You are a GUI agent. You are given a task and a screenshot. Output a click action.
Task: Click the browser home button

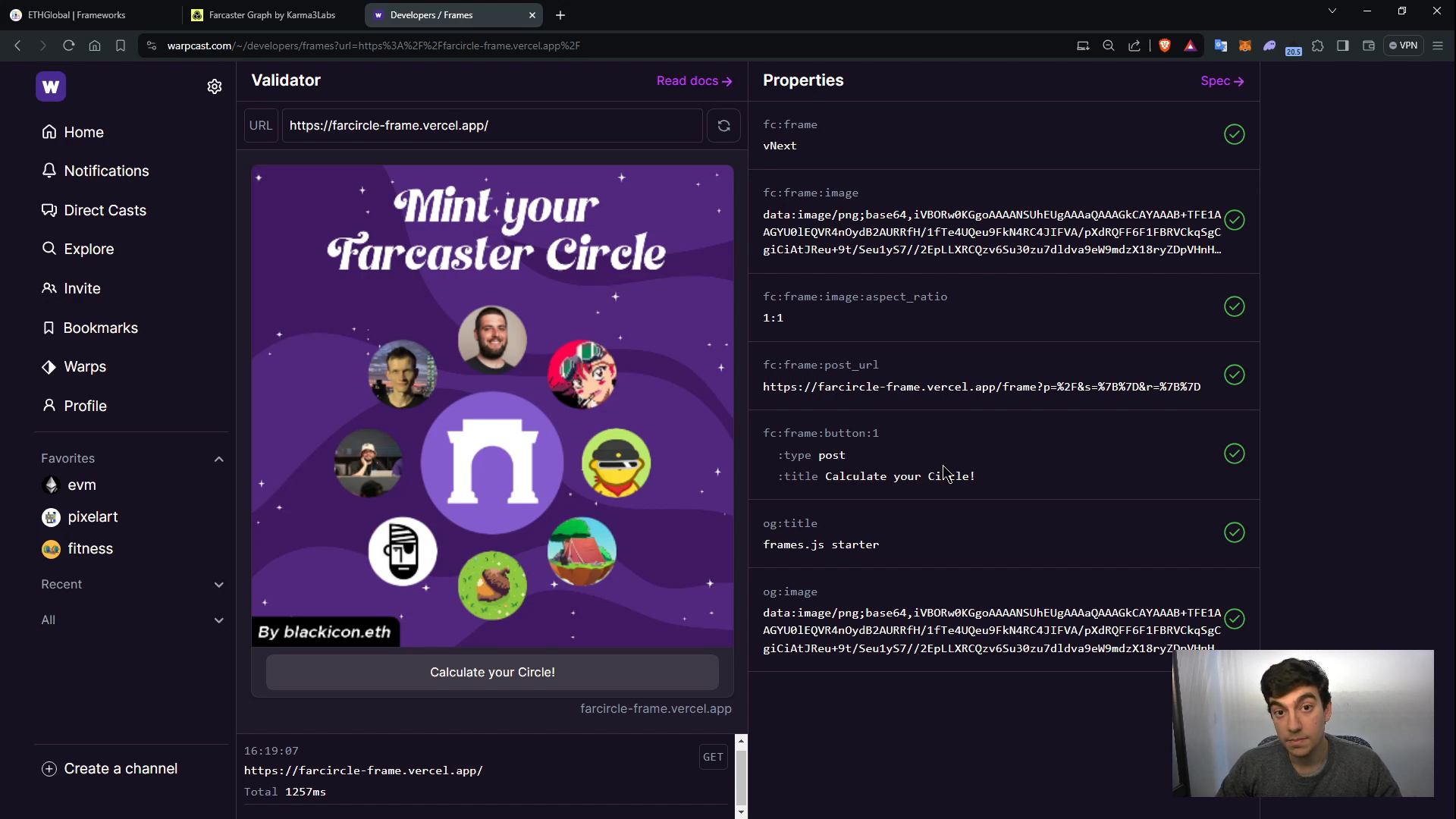pyautogui.click(x=95, y=45)
